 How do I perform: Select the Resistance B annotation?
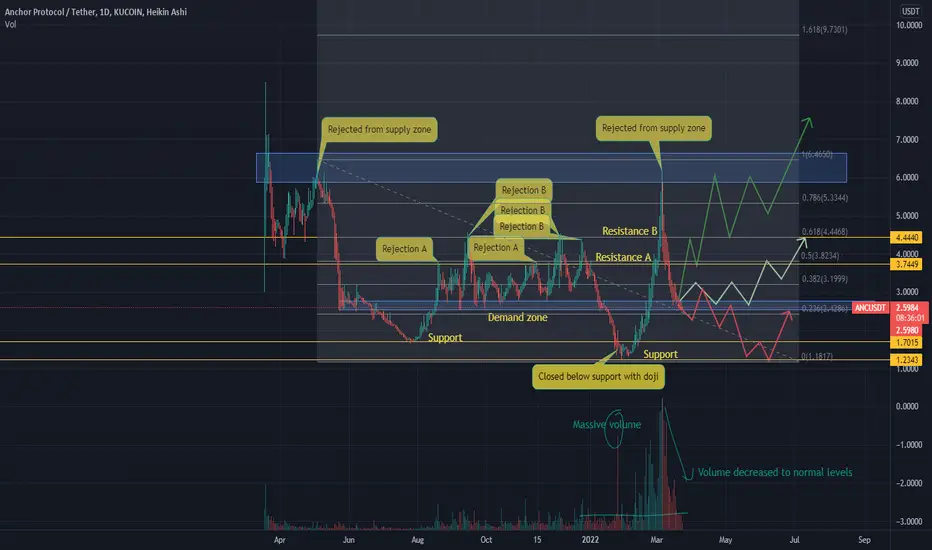[629, 231]
